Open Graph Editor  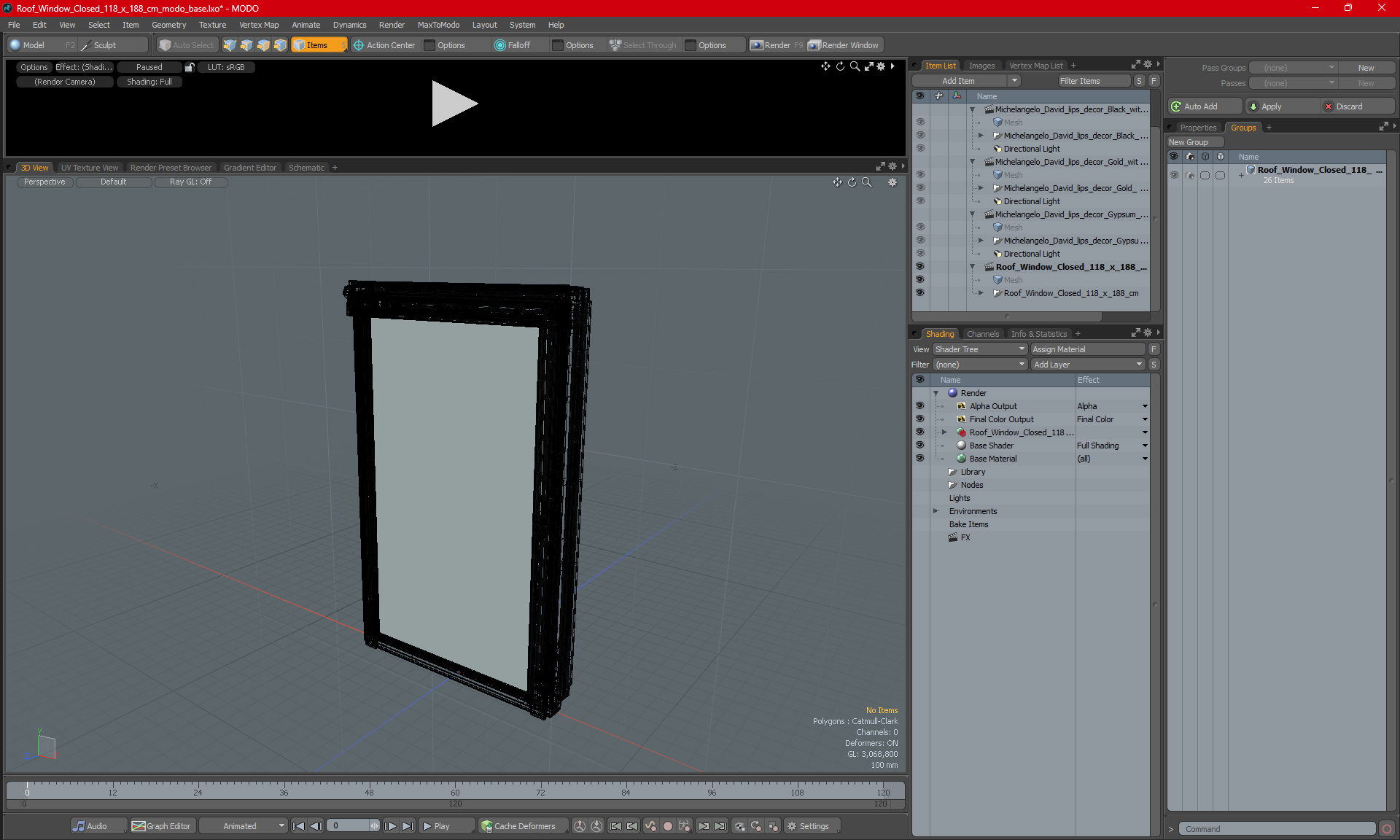pos(162,826)
